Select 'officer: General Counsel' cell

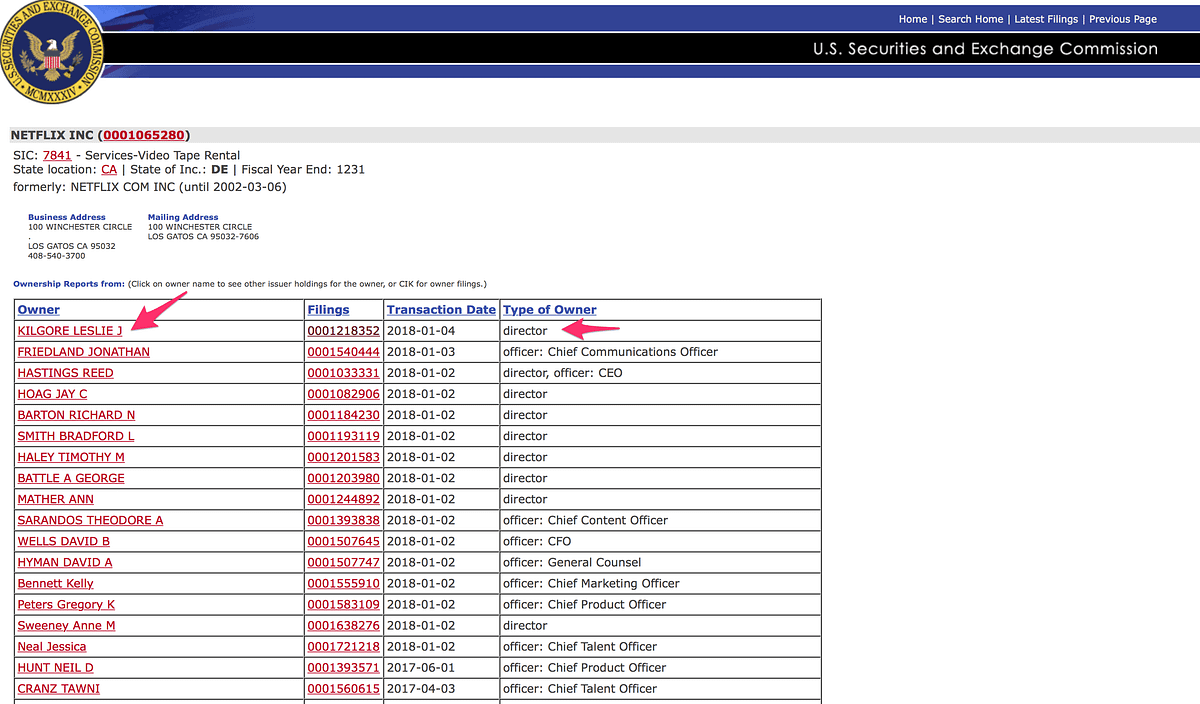pyautogui.click(x=660, y=562)
